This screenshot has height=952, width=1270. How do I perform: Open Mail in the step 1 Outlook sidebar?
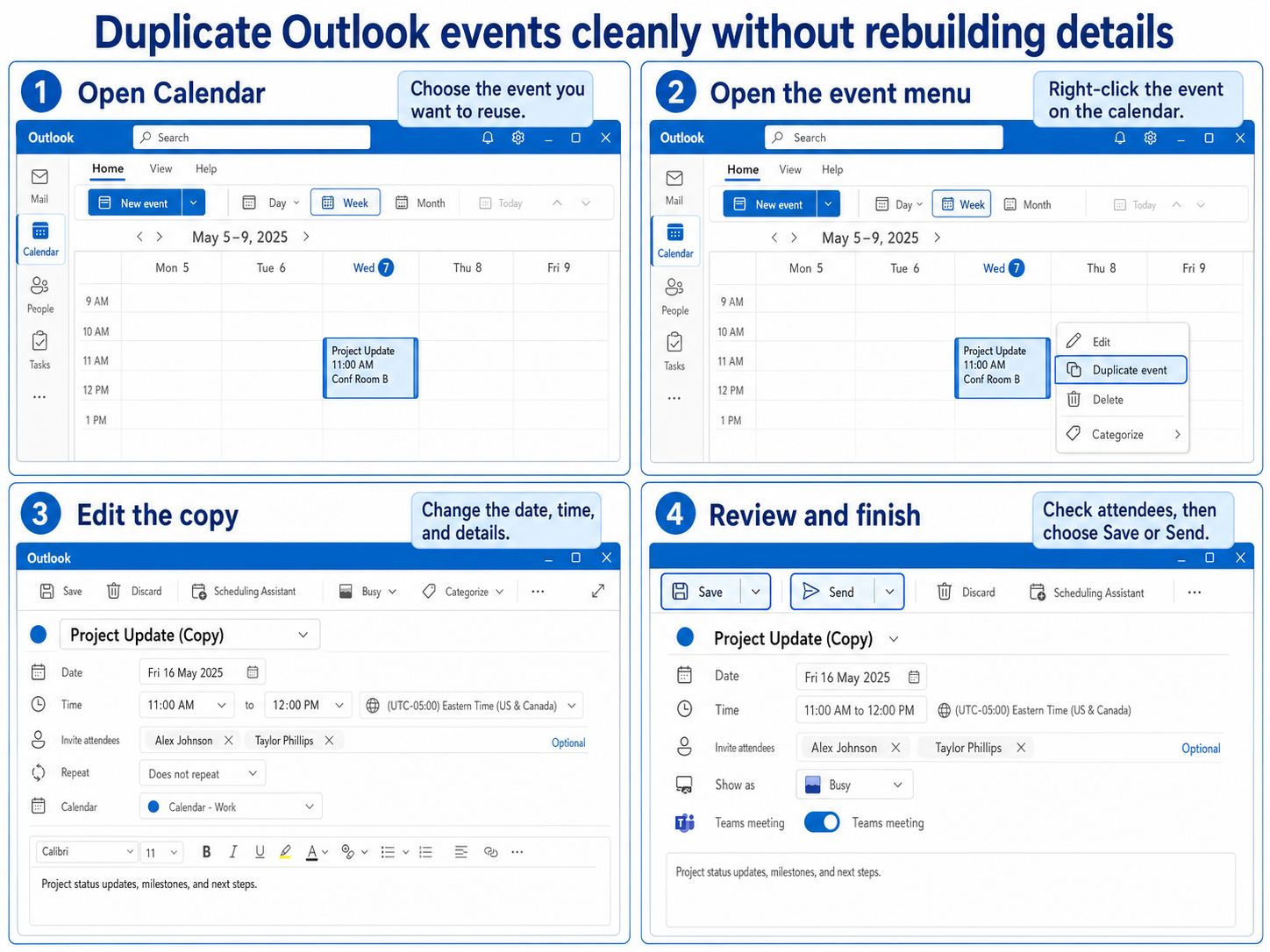click(x=39, y=185)
